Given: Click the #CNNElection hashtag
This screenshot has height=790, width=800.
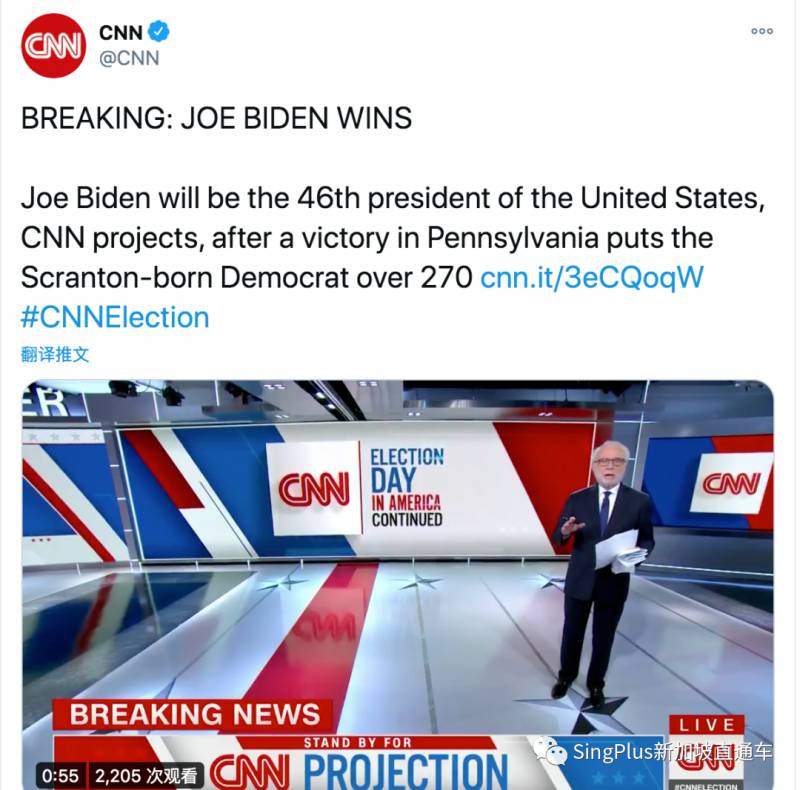Looking at the screenshot, I should [115, 317].
